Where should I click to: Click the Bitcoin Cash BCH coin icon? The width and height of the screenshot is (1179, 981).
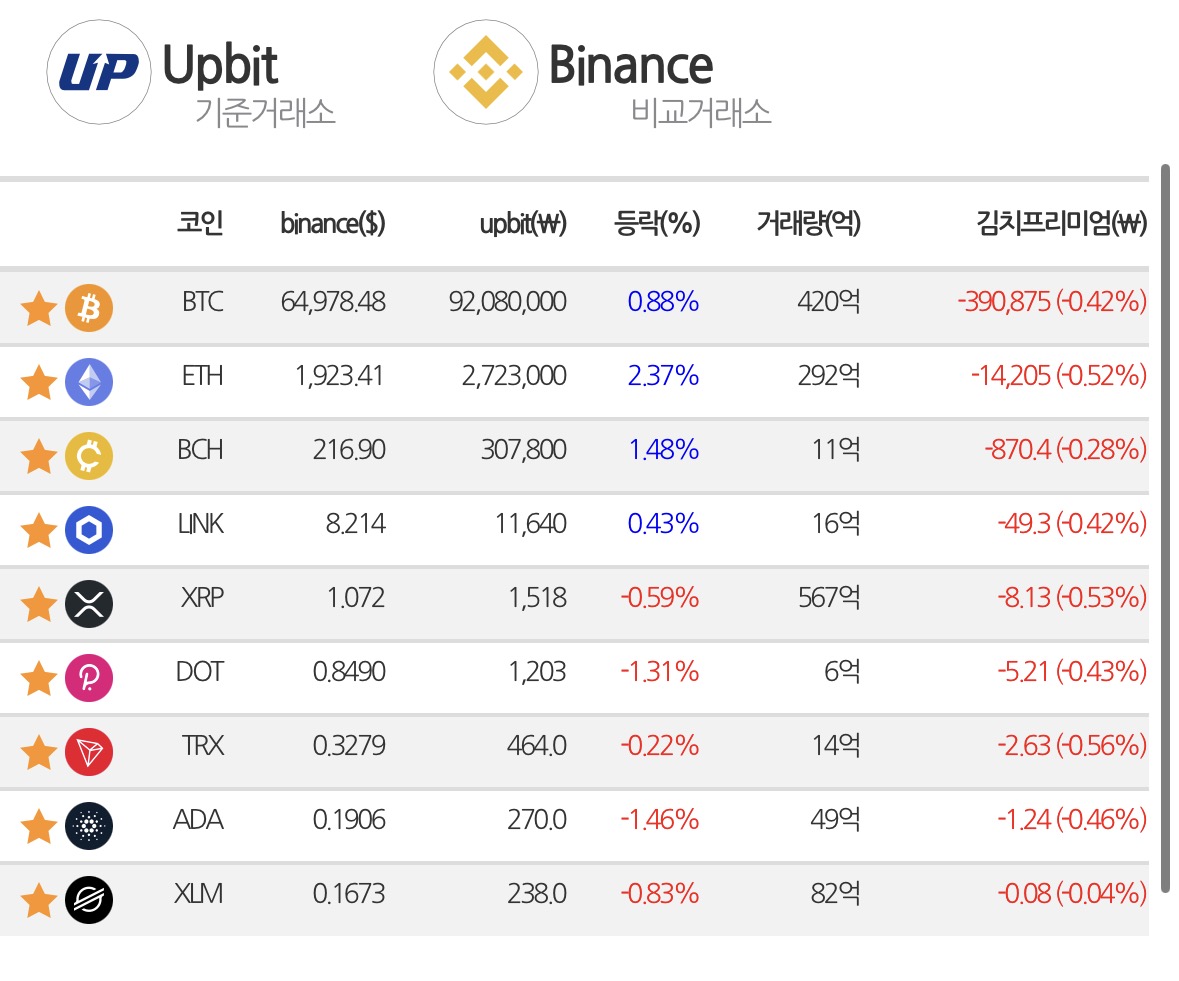pos(89,456)
